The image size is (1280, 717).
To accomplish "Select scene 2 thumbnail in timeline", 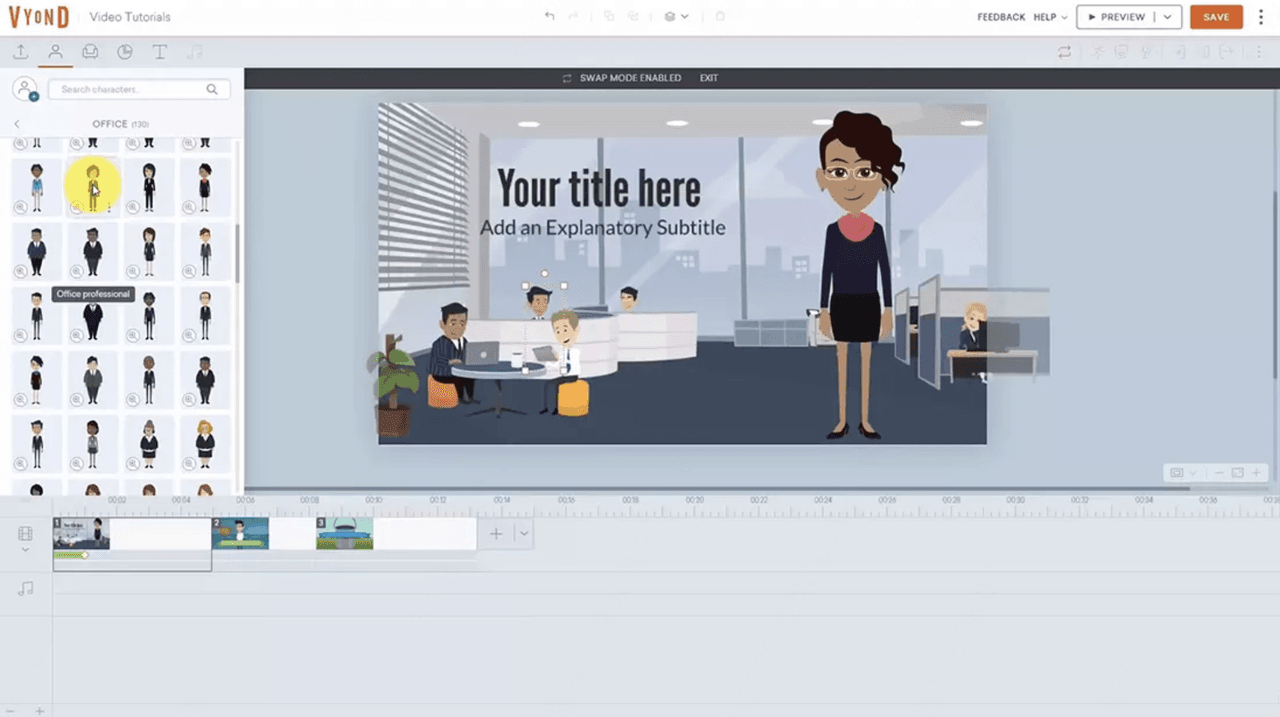I will tap(240, 534).
